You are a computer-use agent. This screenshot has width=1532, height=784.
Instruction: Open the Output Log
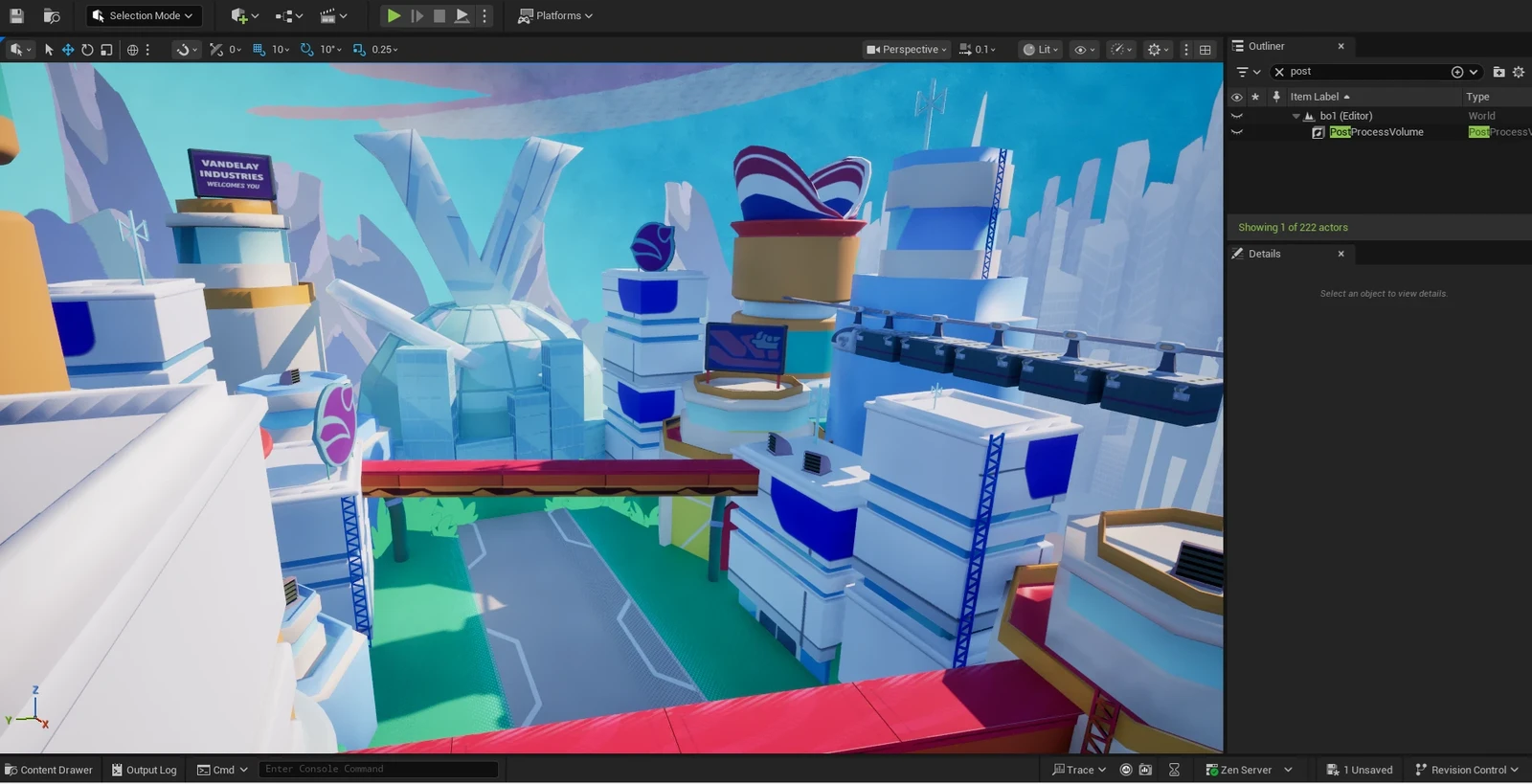144,770
